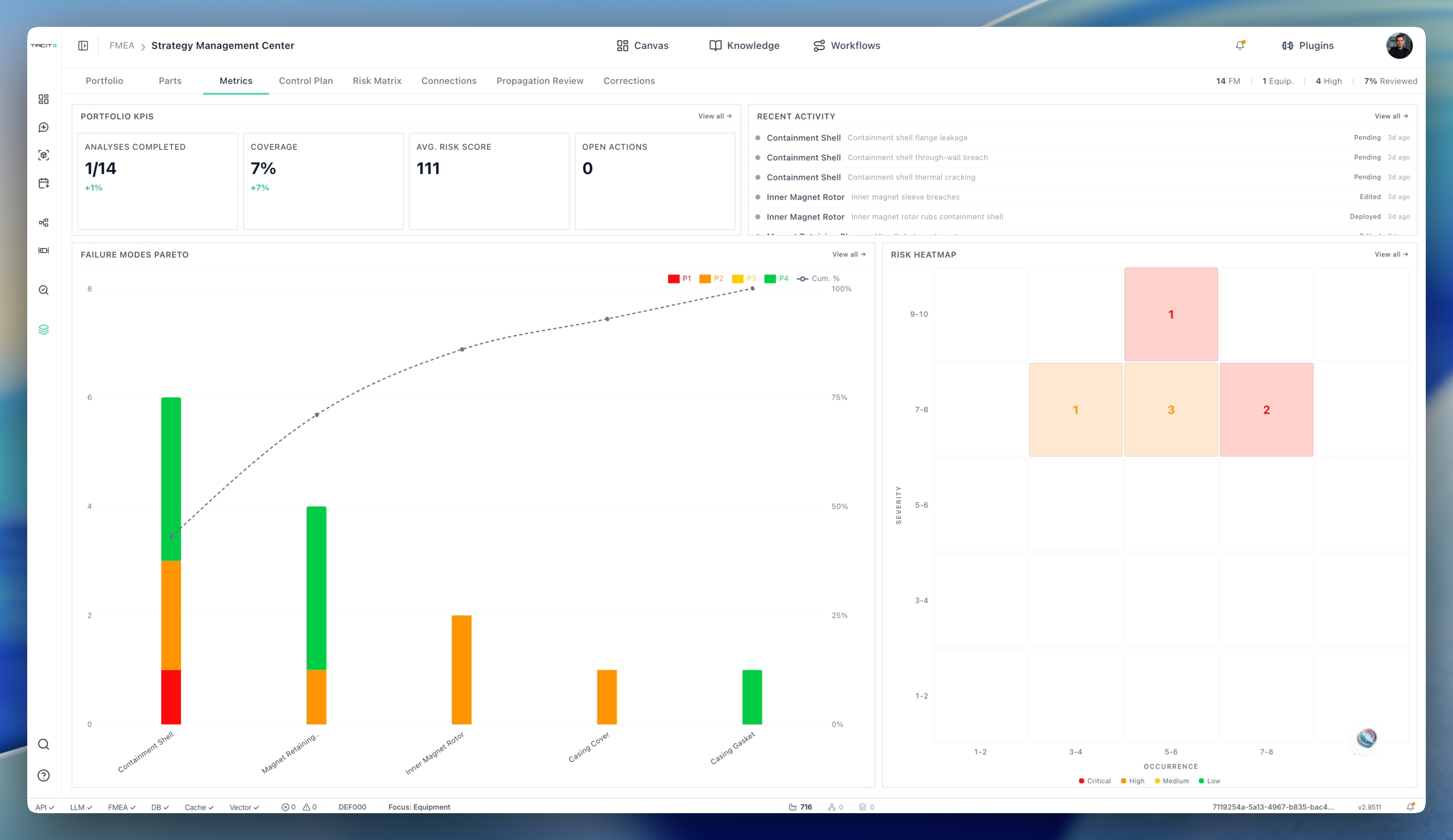Viewport: 1453px width, 840px height.
Task: Open the search icon at sidebar bottom
Action: (43, 744)
